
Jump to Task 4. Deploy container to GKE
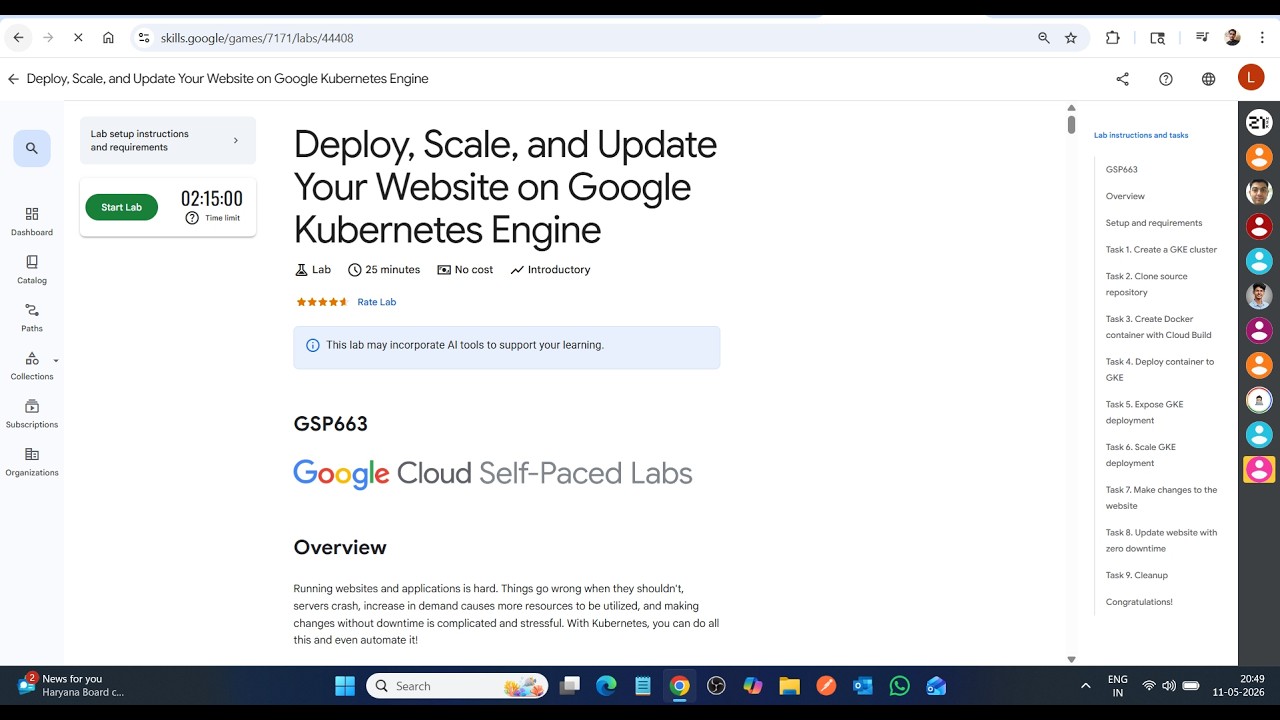[x=1160, y=370]
